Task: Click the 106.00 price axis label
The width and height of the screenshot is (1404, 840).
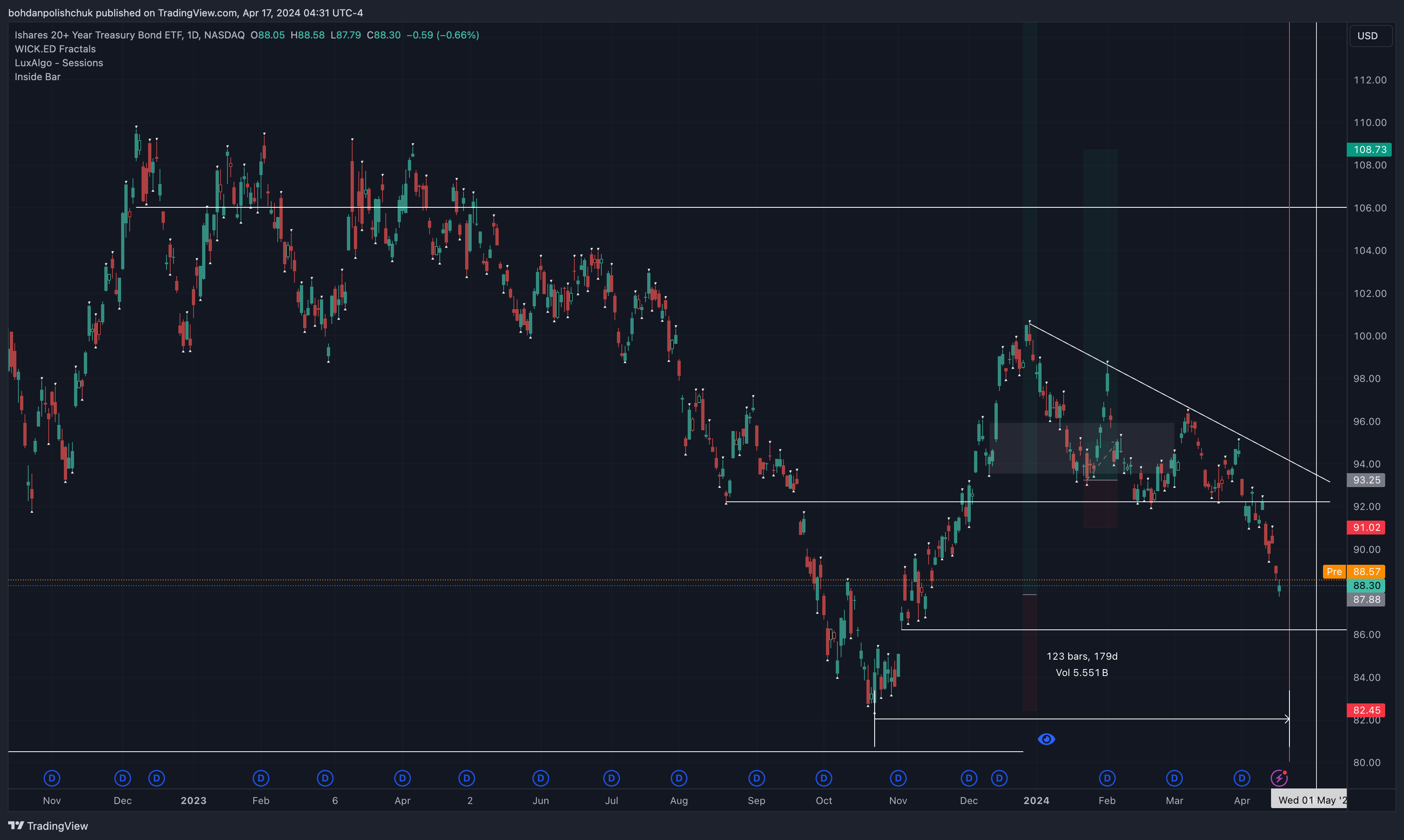Action: 1370,208
